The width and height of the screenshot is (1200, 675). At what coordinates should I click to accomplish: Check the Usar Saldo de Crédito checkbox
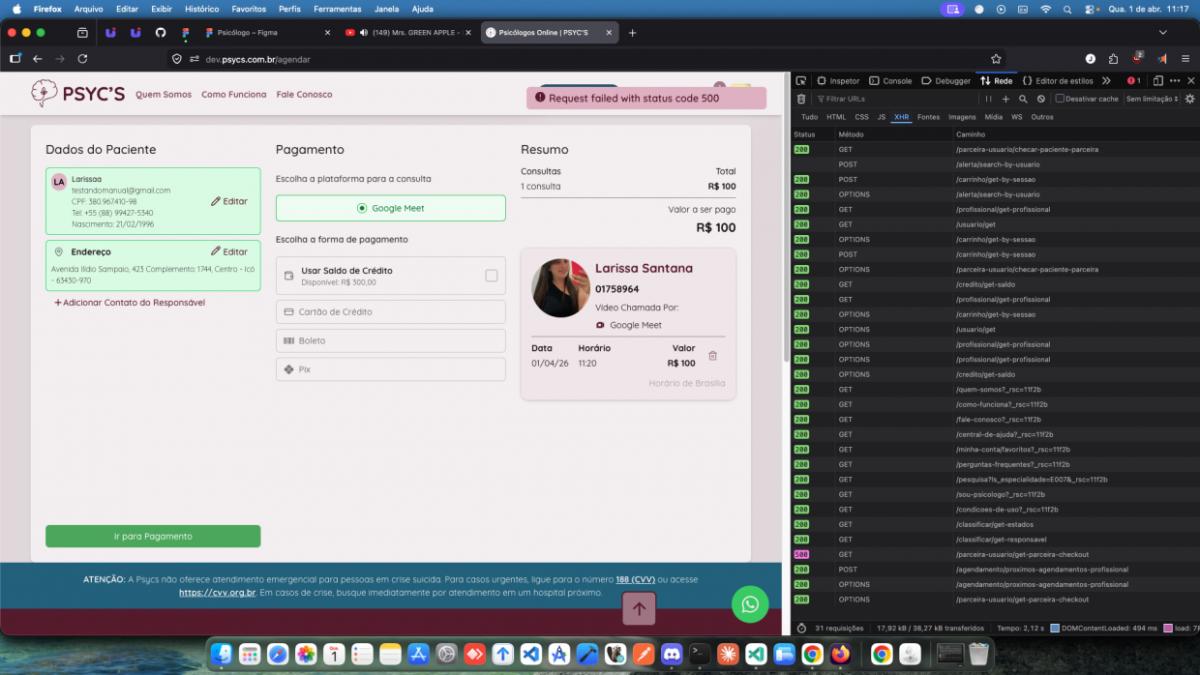491,275
